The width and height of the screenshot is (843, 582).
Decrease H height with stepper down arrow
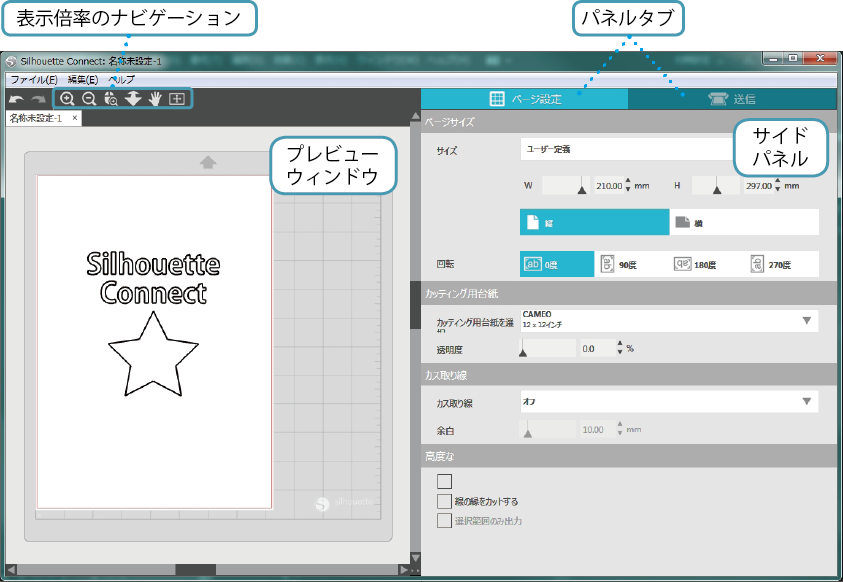tap(777, 190)
